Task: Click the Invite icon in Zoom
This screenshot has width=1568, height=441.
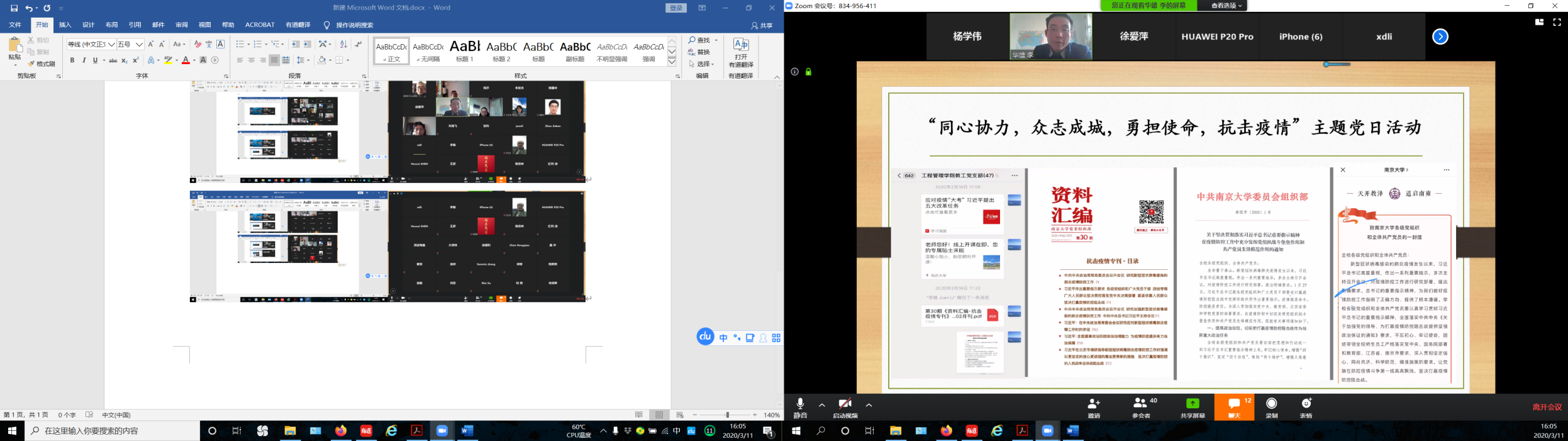Action: tap(1094, 406)
